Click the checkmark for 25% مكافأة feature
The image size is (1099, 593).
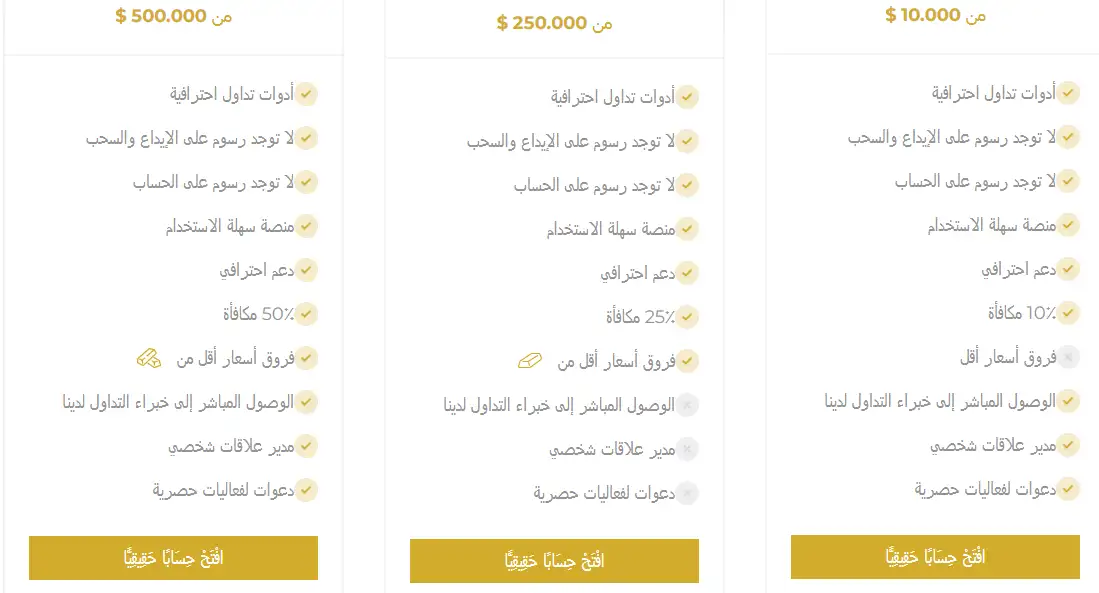[x=687, y=317]
